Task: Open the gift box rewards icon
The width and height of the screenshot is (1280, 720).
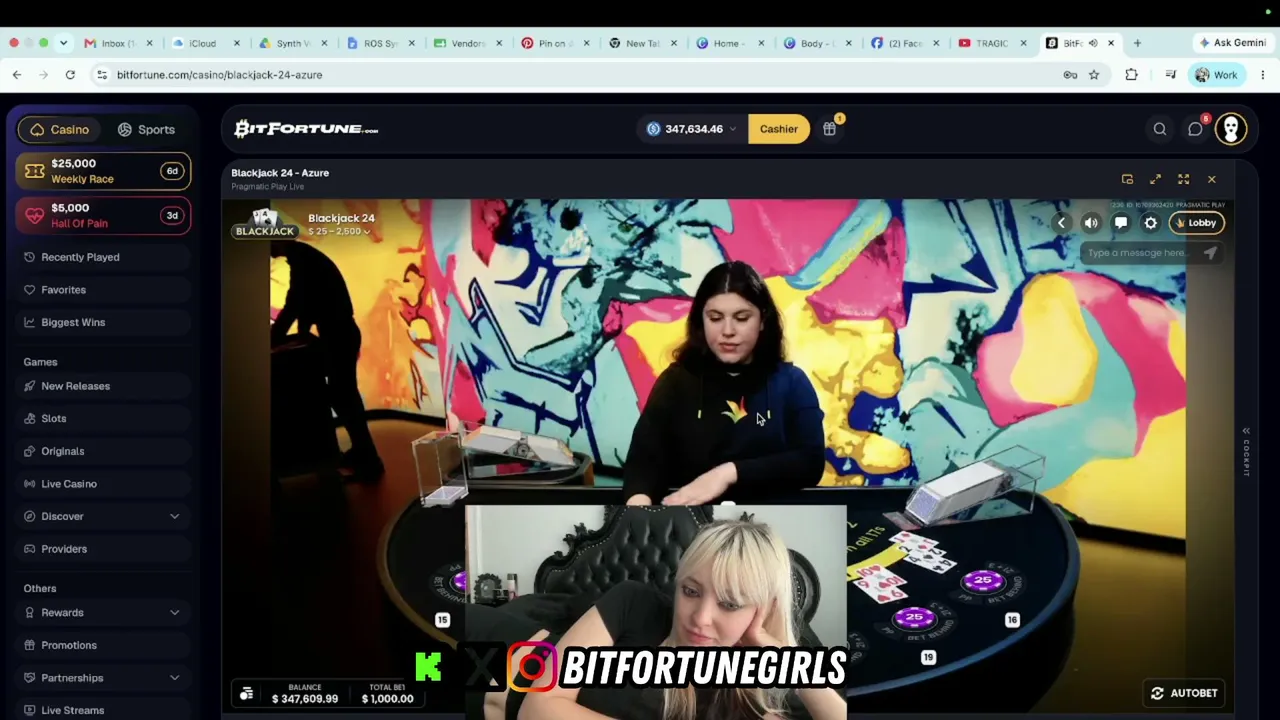Action: [x=829, y=129]
